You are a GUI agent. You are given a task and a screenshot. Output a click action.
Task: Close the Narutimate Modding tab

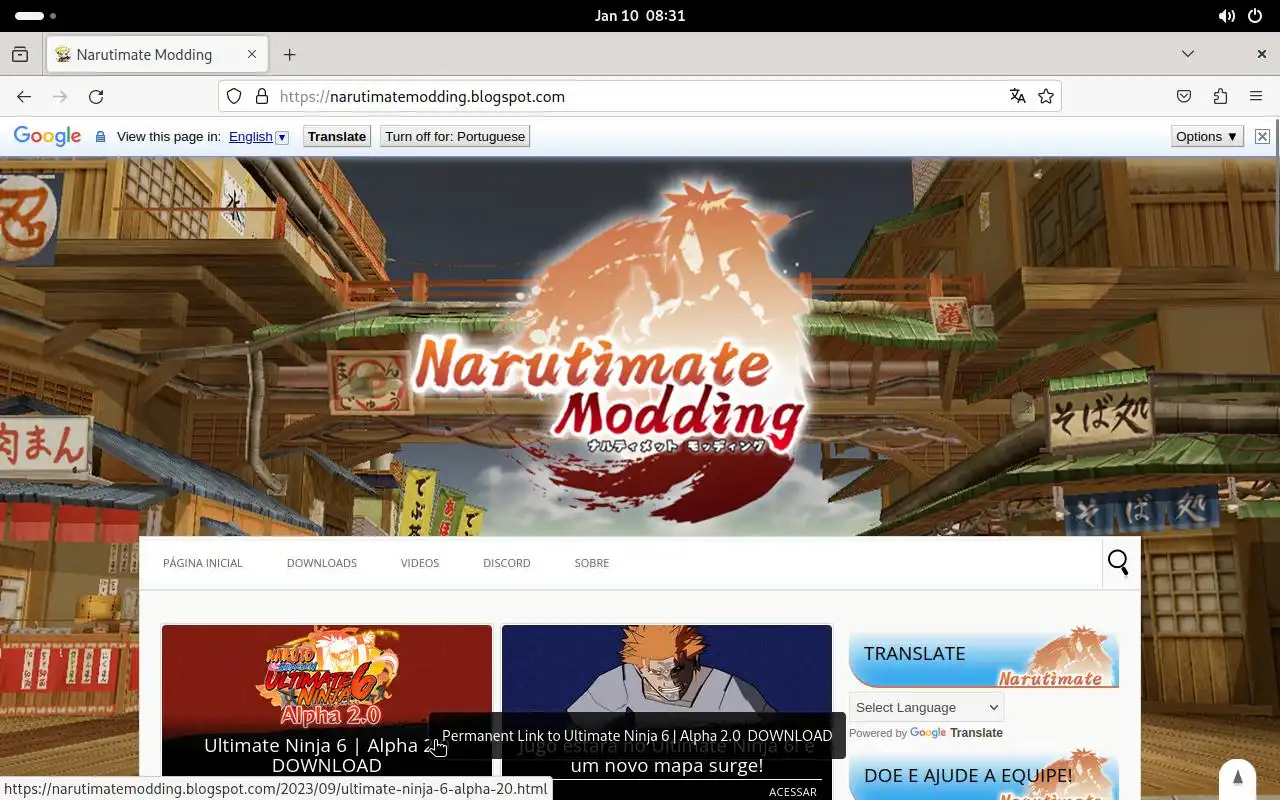252,54
